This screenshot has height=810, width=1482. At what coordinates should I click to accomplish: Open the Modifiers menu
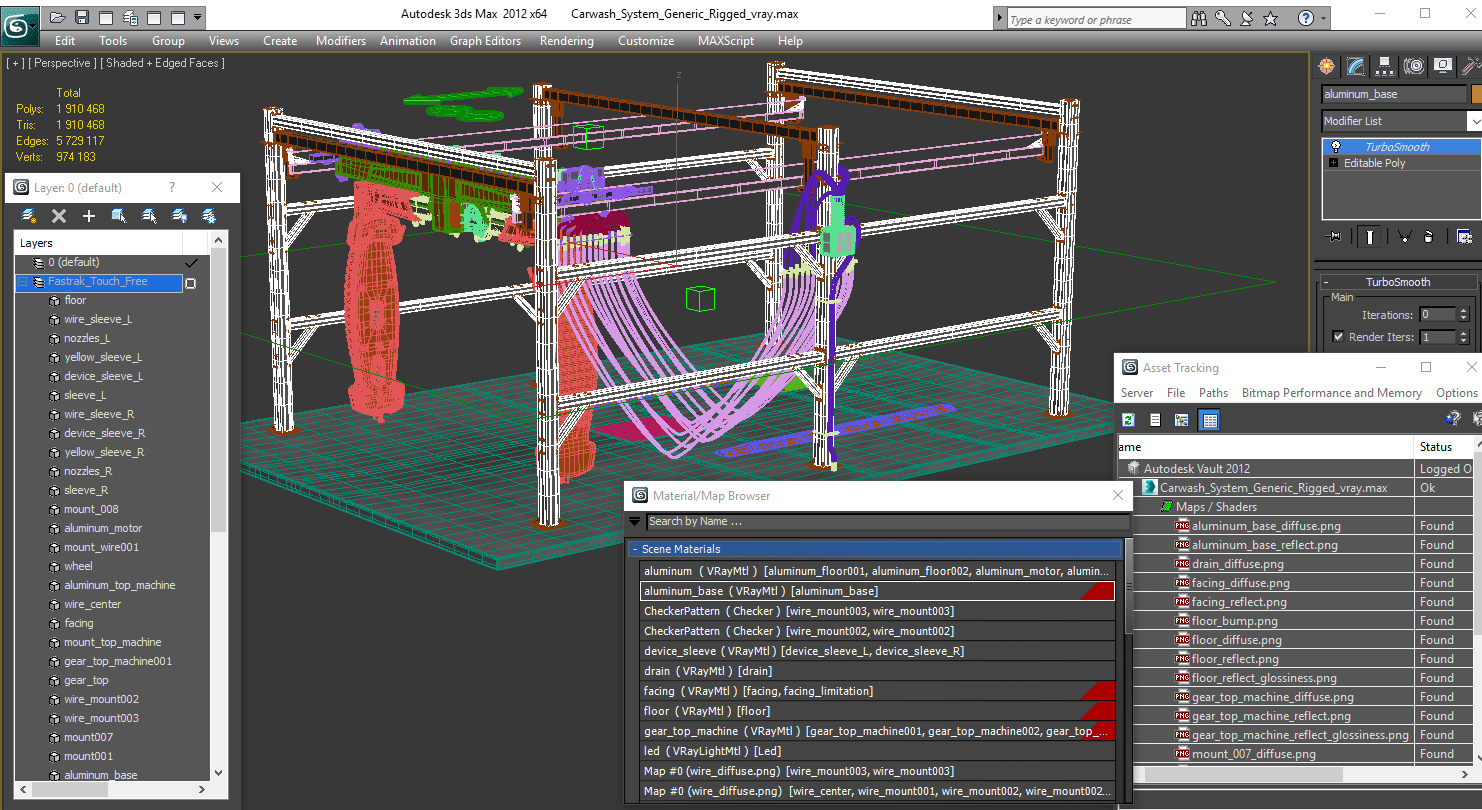coord(341,41)
